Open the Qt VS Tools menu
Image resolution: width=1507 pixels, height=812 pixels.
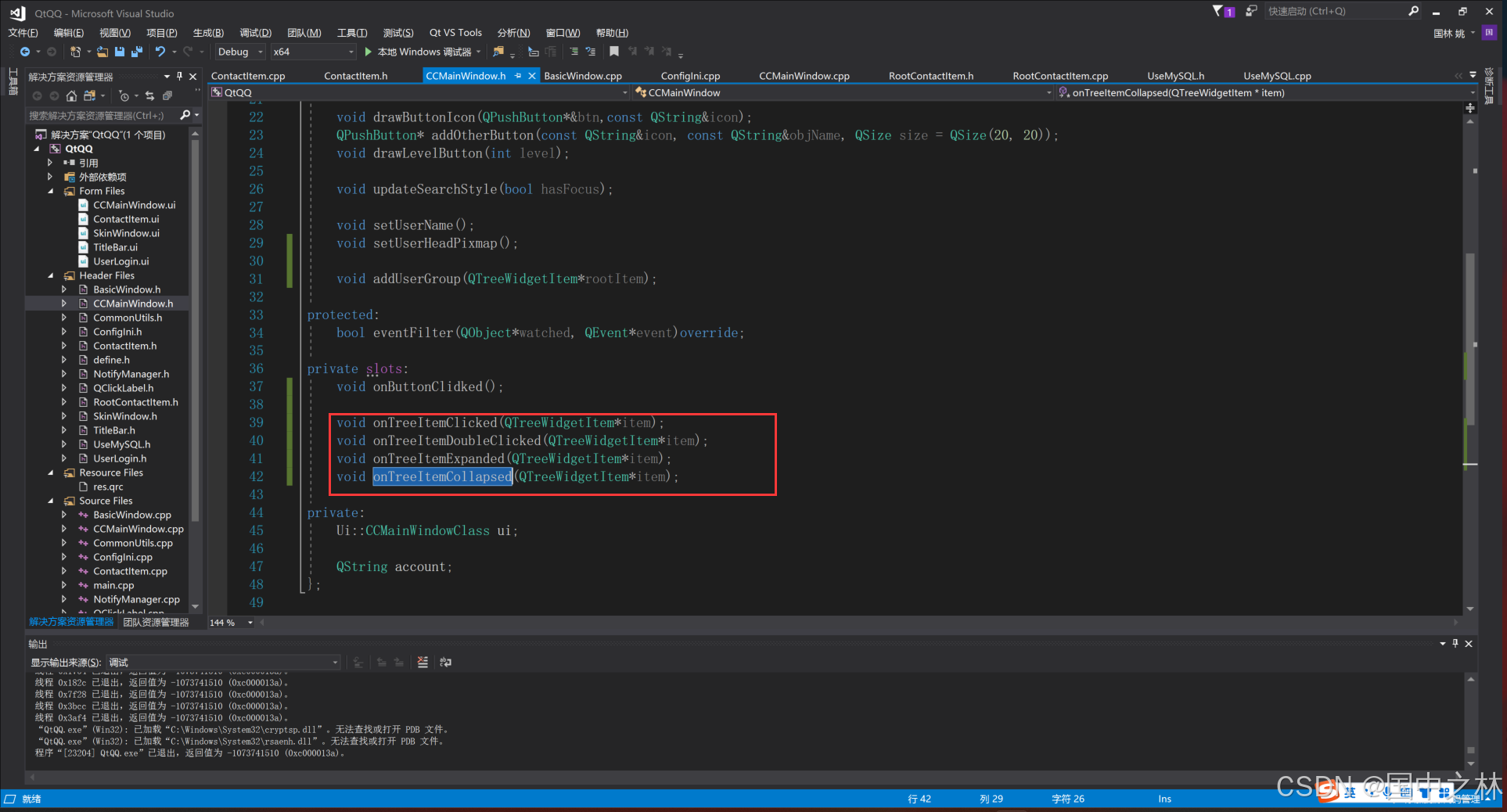455,33
